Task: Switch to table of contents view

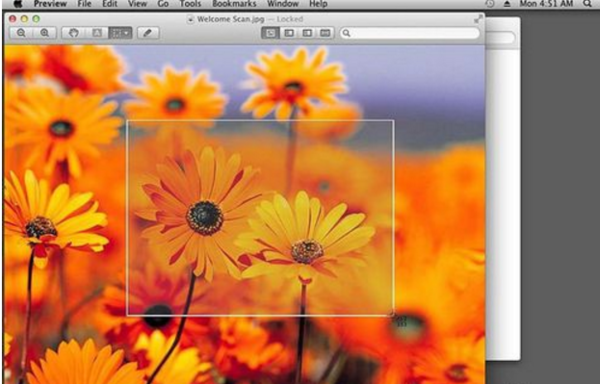Action: point(307,33)
